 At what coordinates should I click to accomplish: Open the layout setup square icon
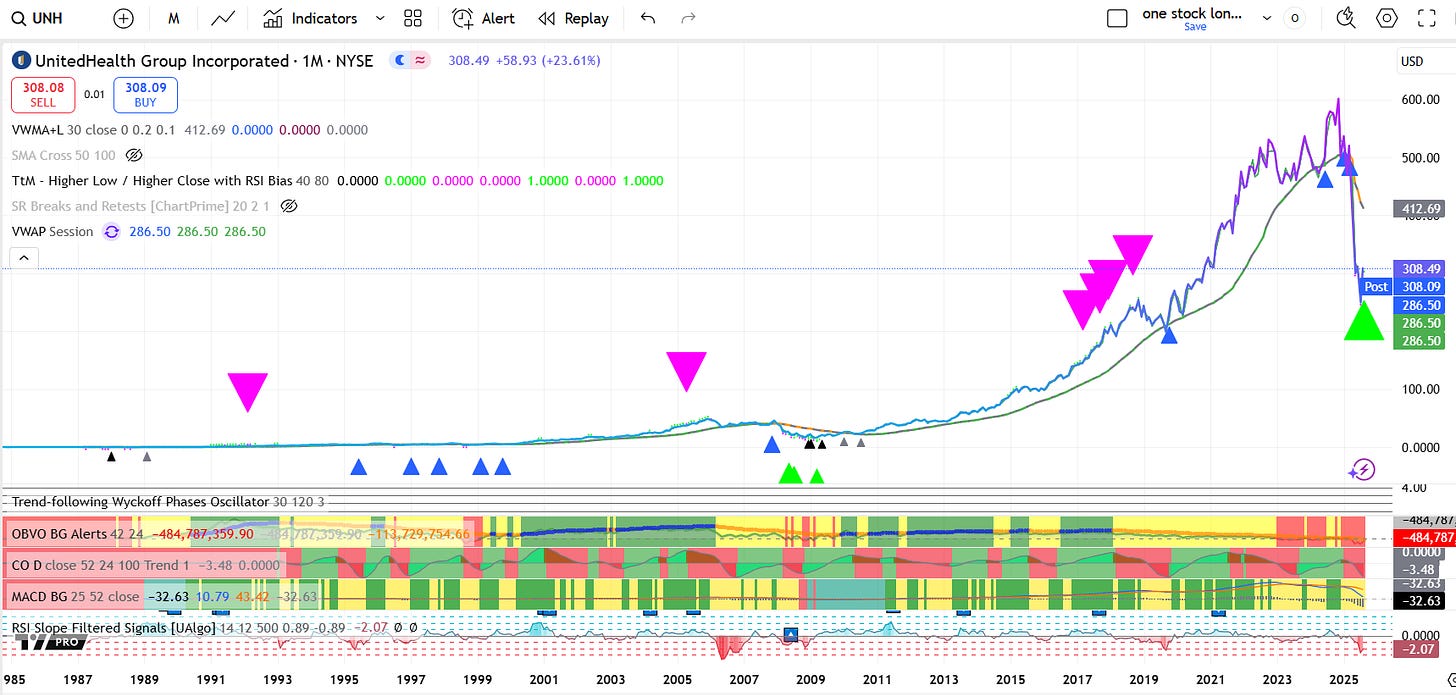click(1117, 18)
